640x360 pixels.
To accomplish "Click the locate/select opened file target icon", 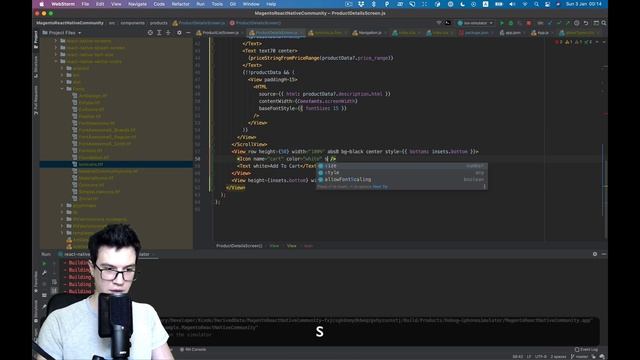I will point(150,33).
